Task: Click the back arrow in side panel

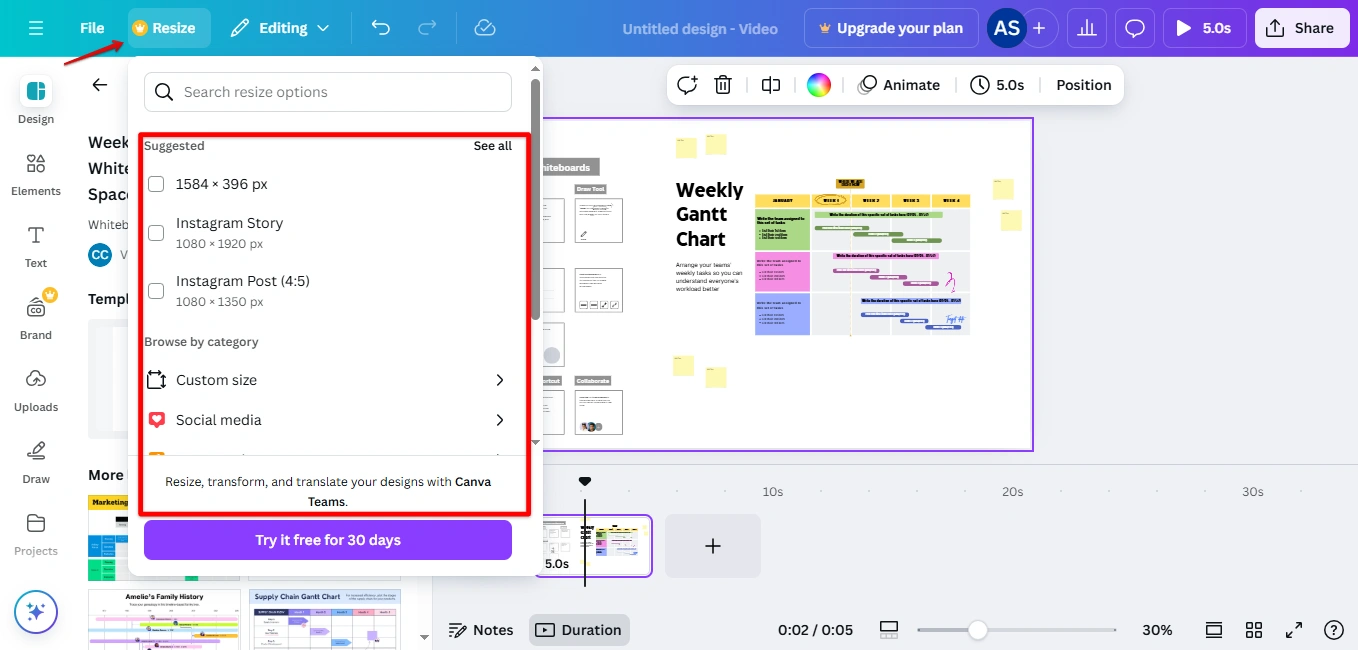Action: [x=99, y=85]
